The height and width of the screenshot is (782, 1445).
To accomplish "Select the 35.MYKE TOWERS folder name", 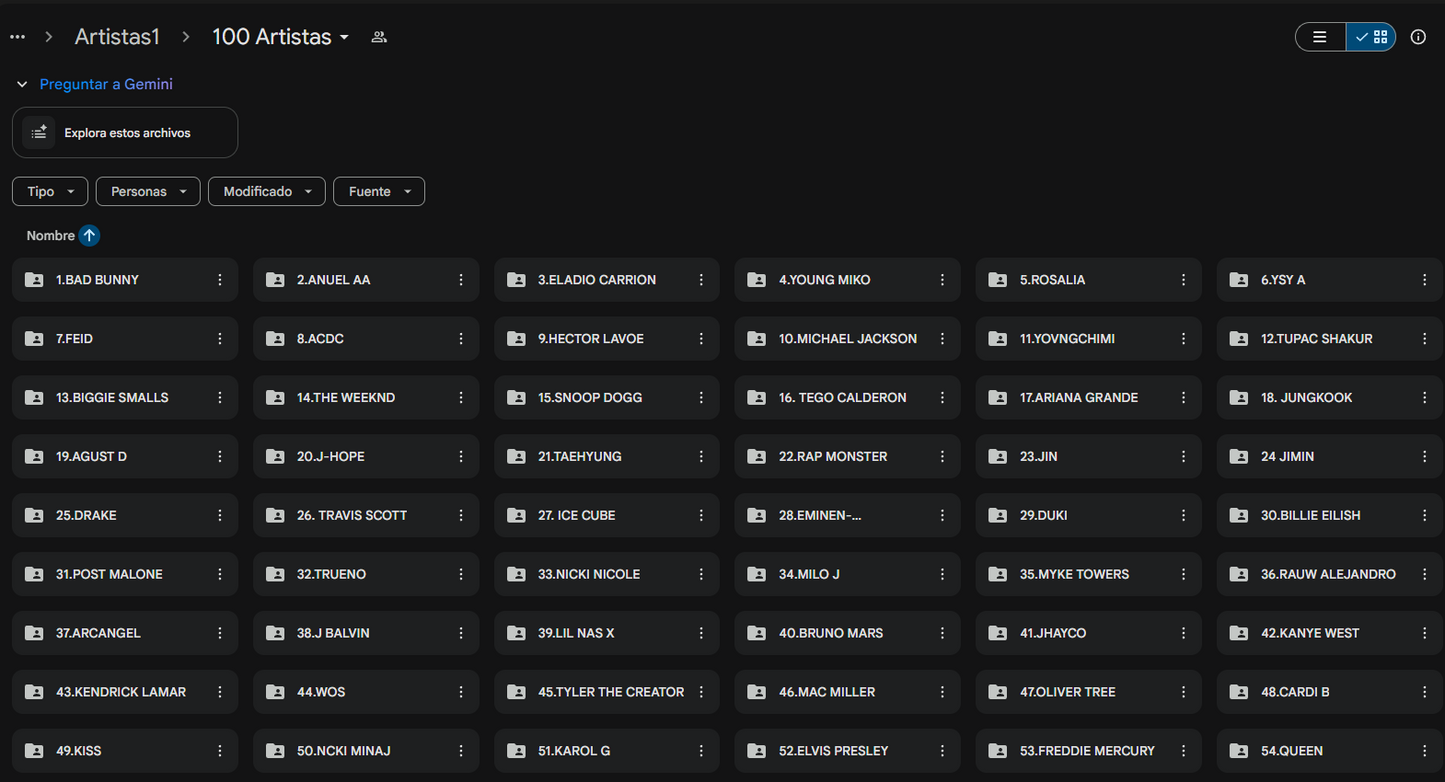I will (x=1075, y=575).
